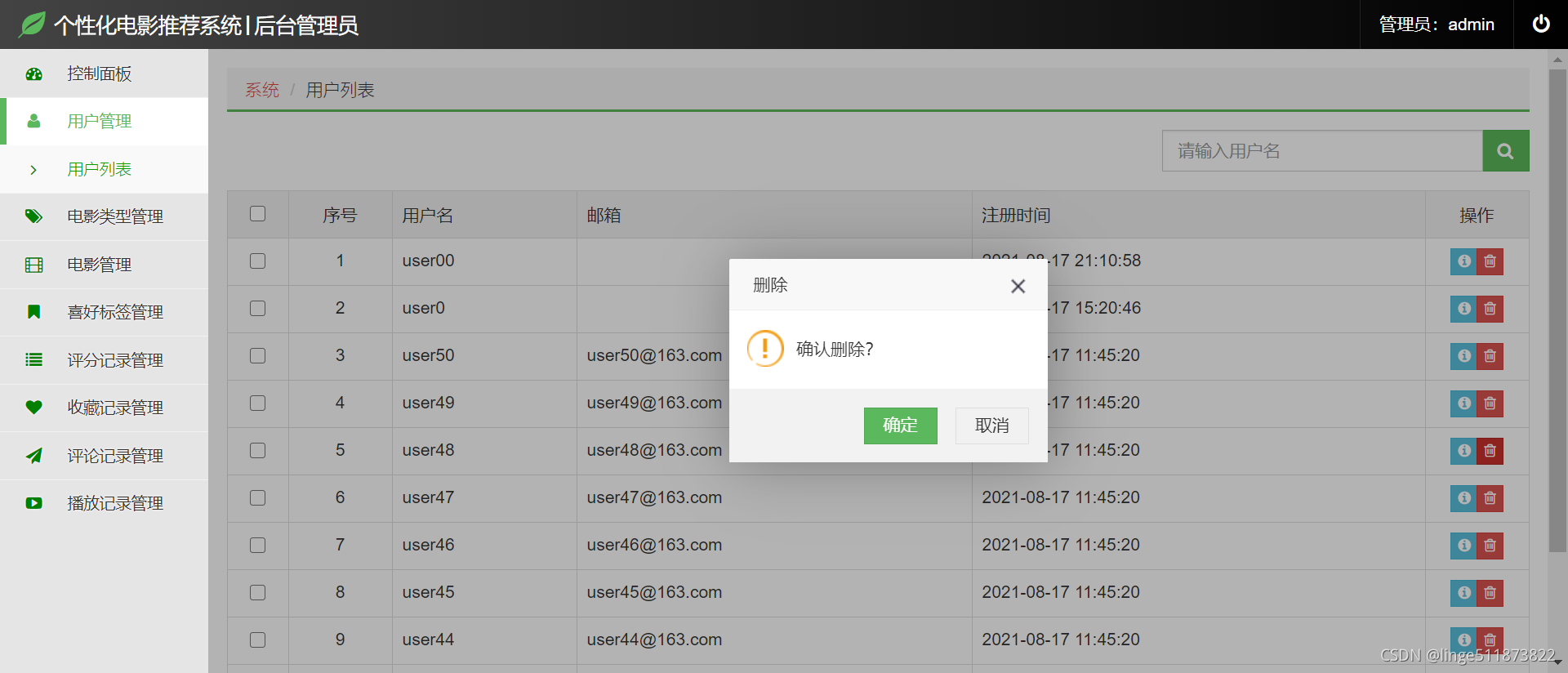Delete the user45 row
The height and width of the screenshot is (673, 1568).
1490,593
